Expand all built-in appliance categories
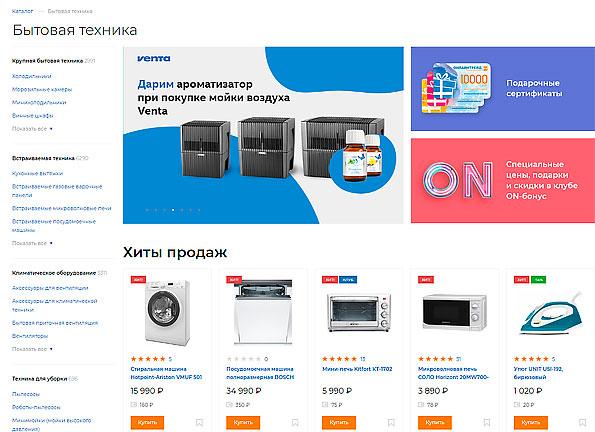 coord(32,243)
